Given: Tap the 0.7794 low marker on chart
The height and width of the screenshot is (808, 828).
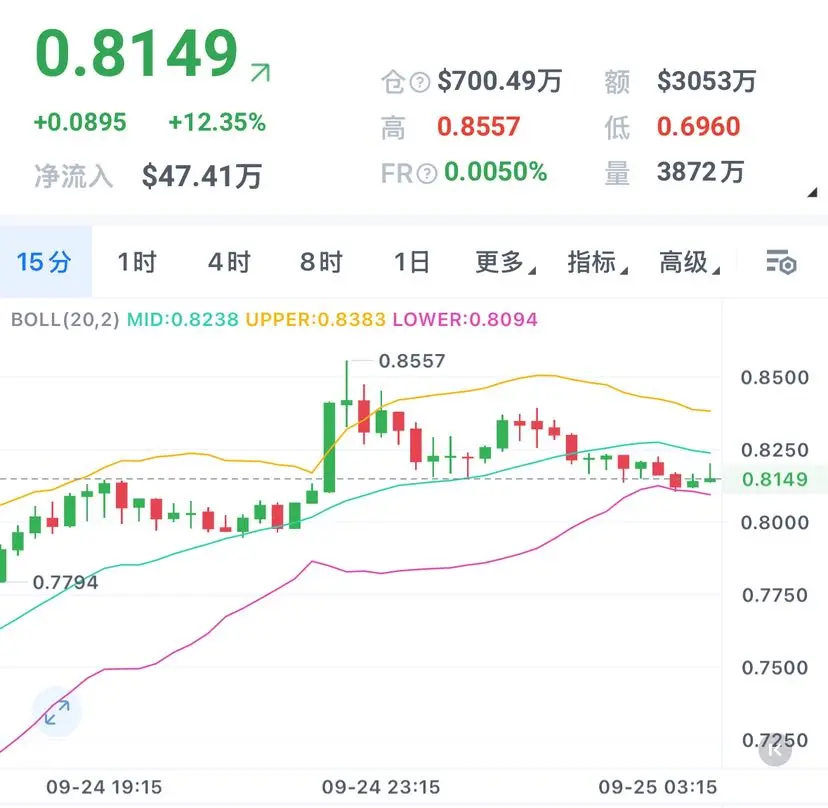Looking at the screenshot, I should tap(65, 582).
